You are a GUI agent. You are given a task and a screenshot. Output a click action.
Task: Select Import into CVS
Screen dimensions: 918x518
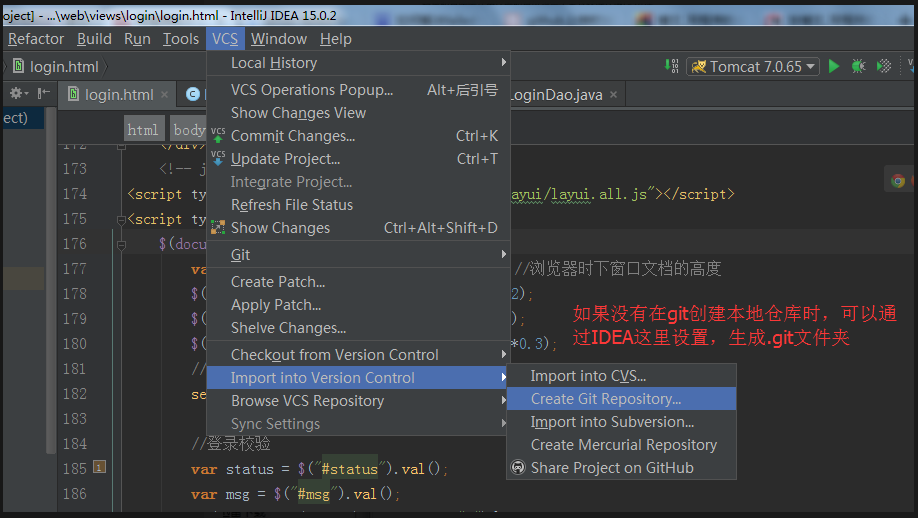(x=621, y=376)
